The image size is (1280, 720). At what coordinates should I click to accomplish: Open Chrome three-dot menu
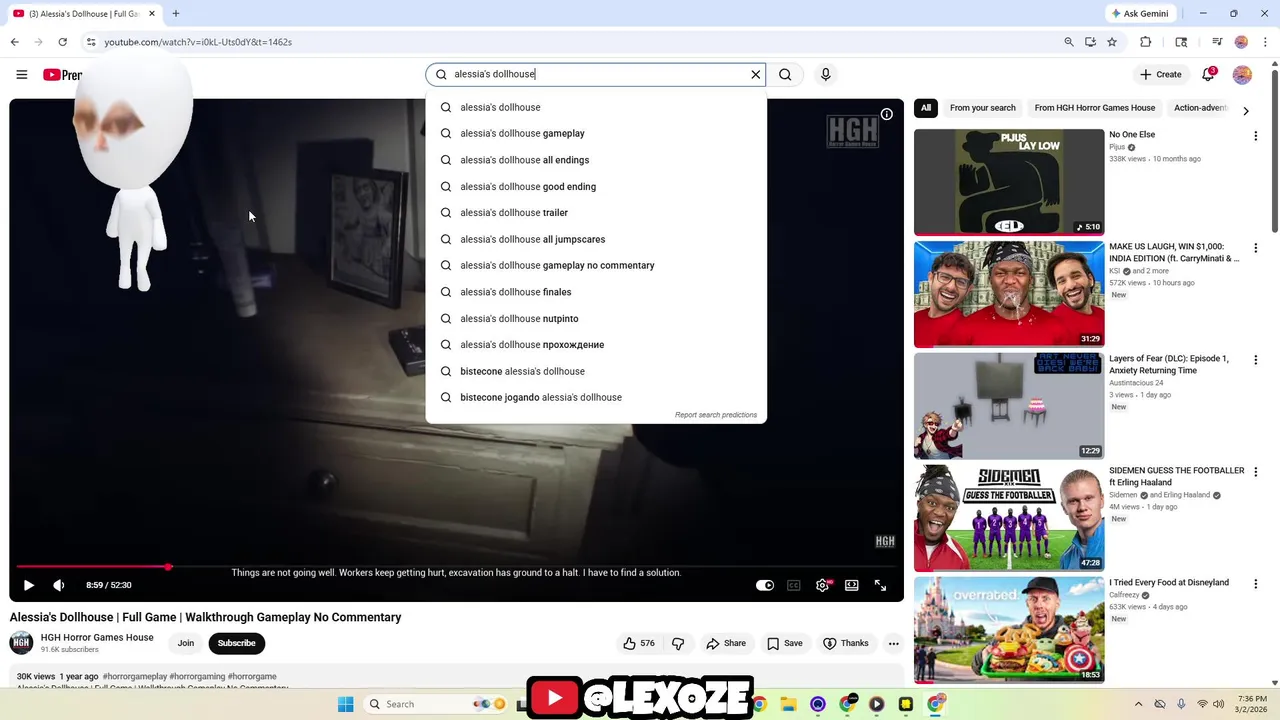(x=1265, y=42)
